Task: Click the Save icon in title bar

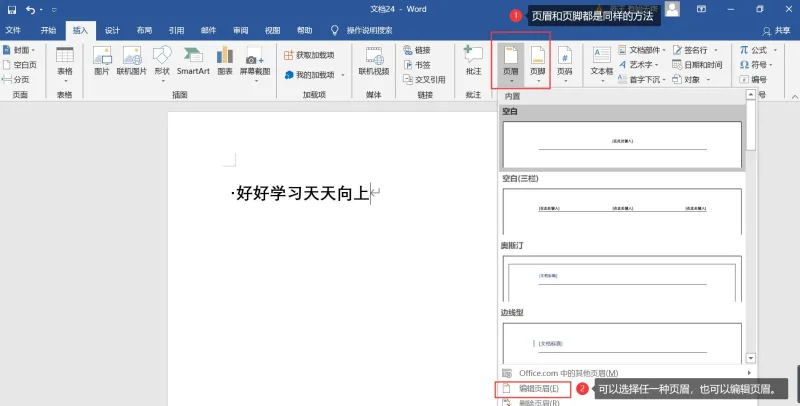Action: pyautogui.click(x=12, y=10)
